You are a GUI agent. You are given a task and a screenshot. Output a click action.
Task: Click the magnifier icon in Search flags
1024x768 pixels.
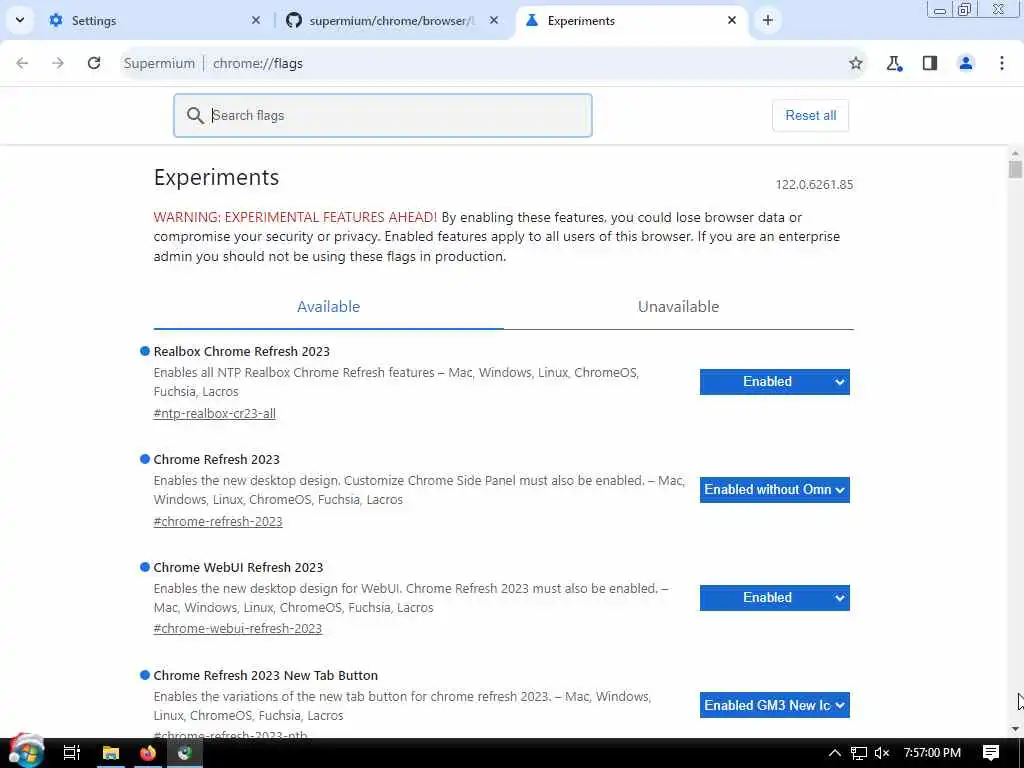(x=195, y=116)
